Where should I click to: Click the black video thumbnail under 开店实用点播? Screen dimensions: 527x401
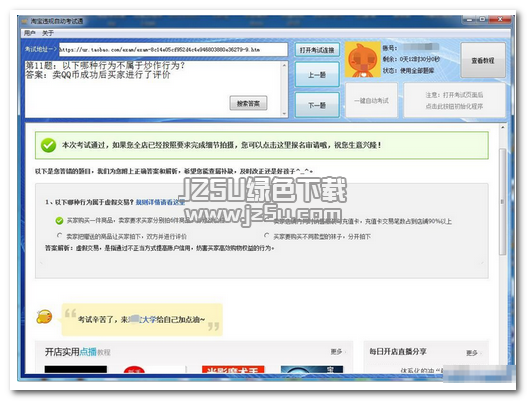click(x=76, y=369)
